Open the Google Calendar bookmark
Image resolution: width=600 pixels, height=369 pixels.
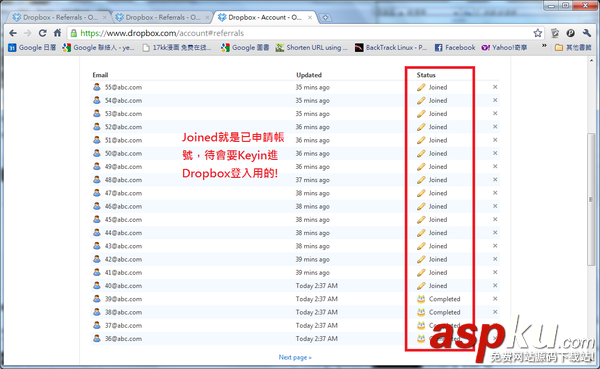33,47
